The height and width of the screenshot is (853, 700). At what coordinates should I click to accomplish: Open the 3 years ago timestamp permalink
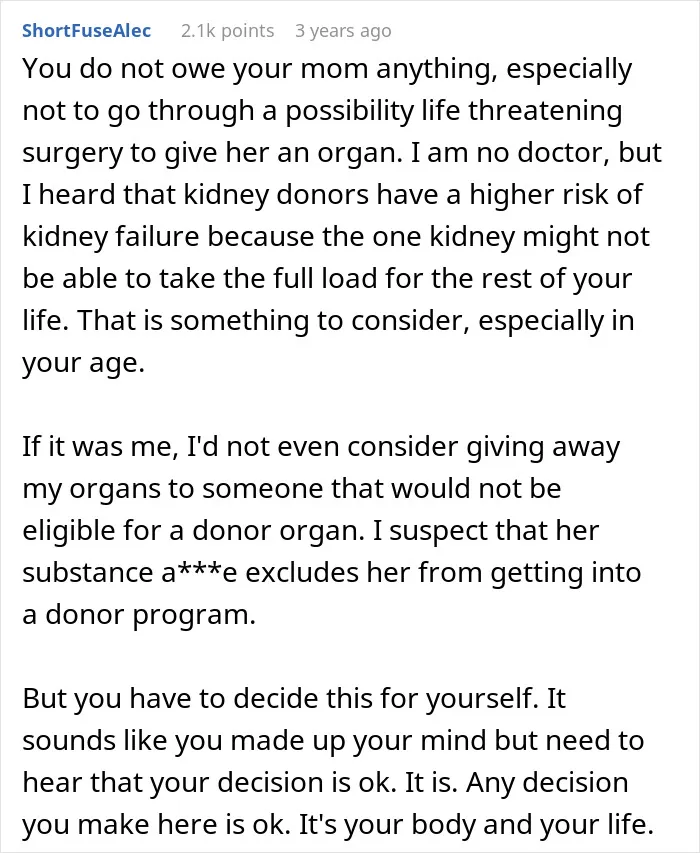click(343, 32)
